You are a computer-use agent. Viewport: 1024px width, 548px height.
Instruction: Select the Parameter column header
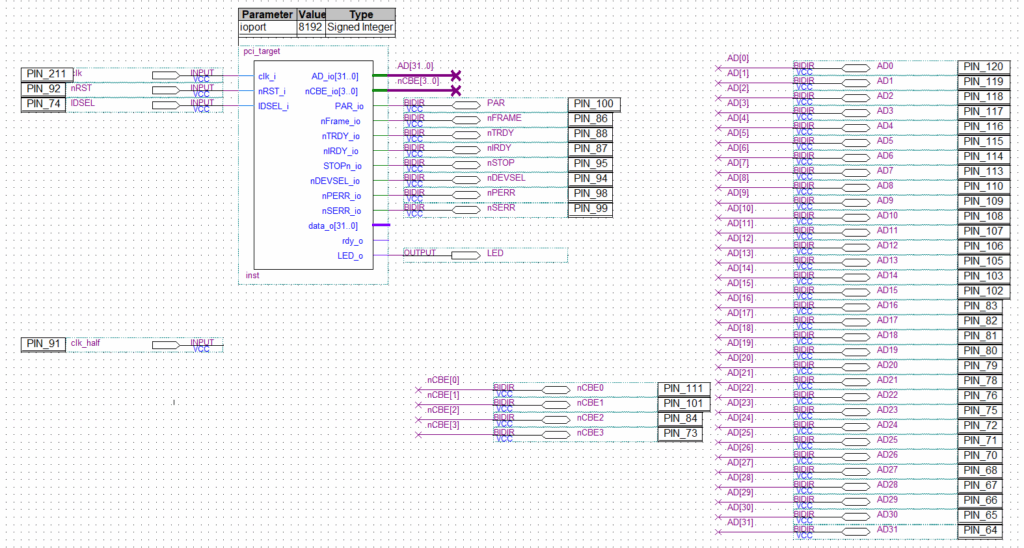tap(267, 15)
